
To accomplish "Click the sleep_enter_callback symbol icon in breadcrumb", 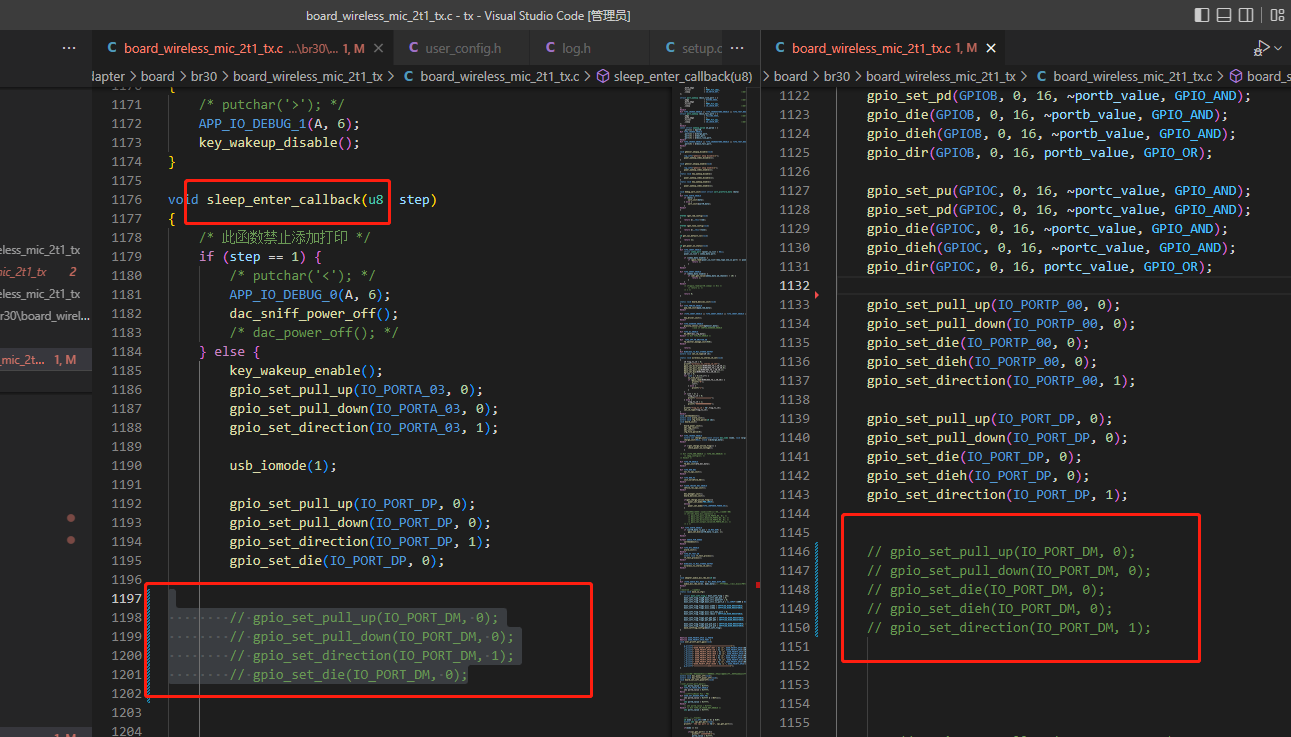I will coord(602,76).
